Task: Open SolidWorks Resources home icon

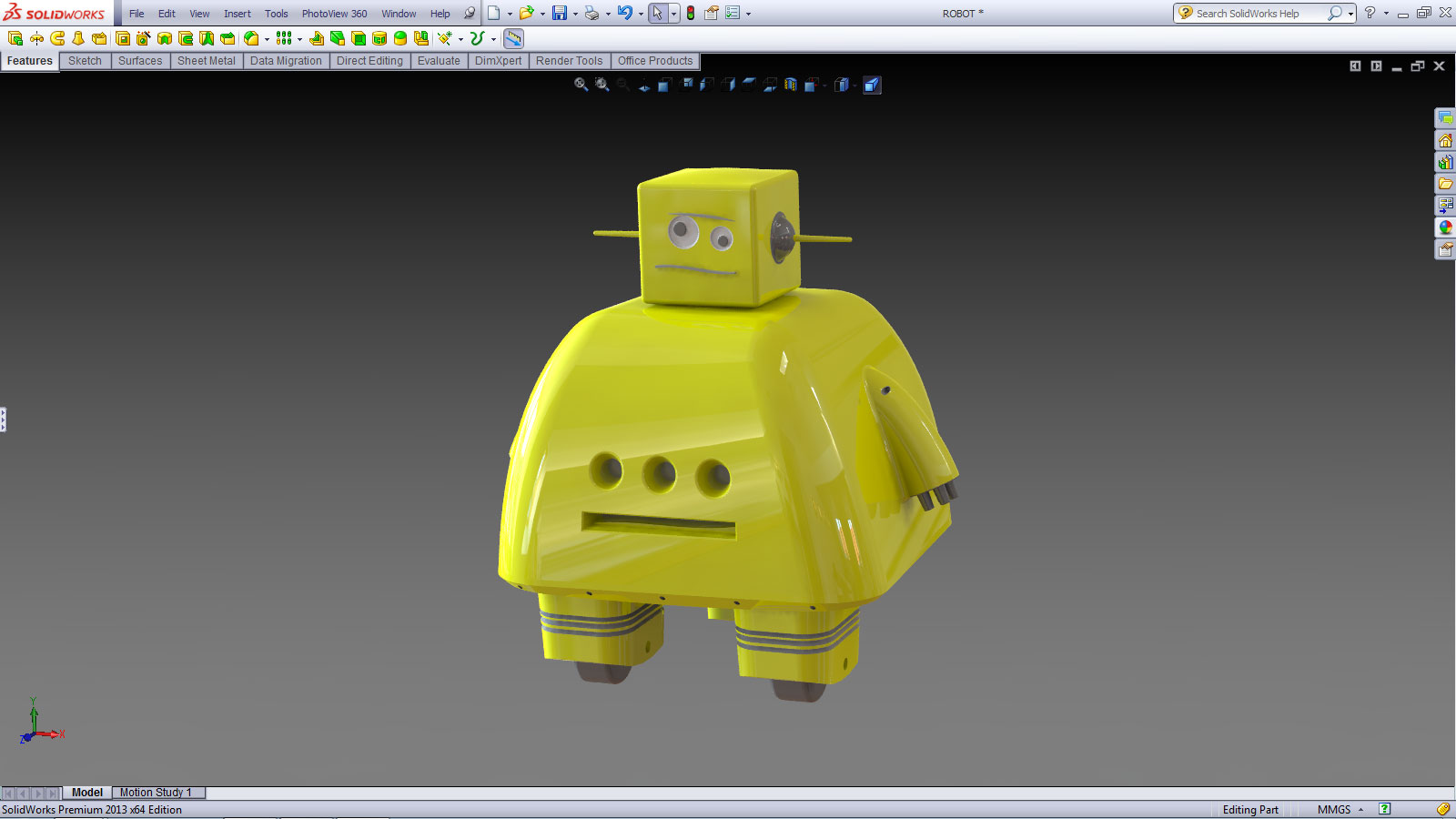Action: coord(1445,140)
